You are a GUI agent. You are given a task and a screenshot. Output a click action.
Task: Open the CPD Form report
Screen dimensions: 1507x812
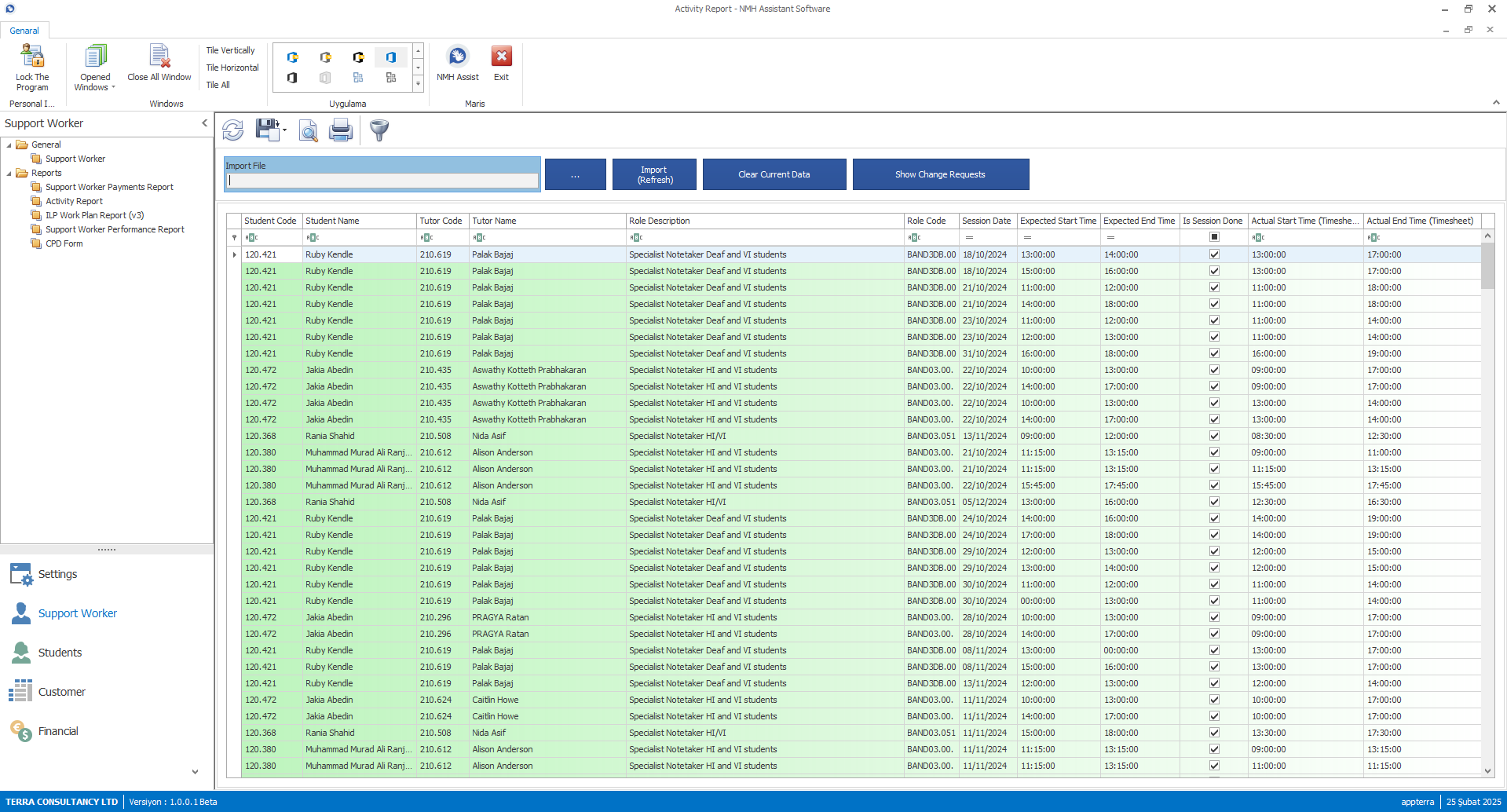tap(64, 243)
